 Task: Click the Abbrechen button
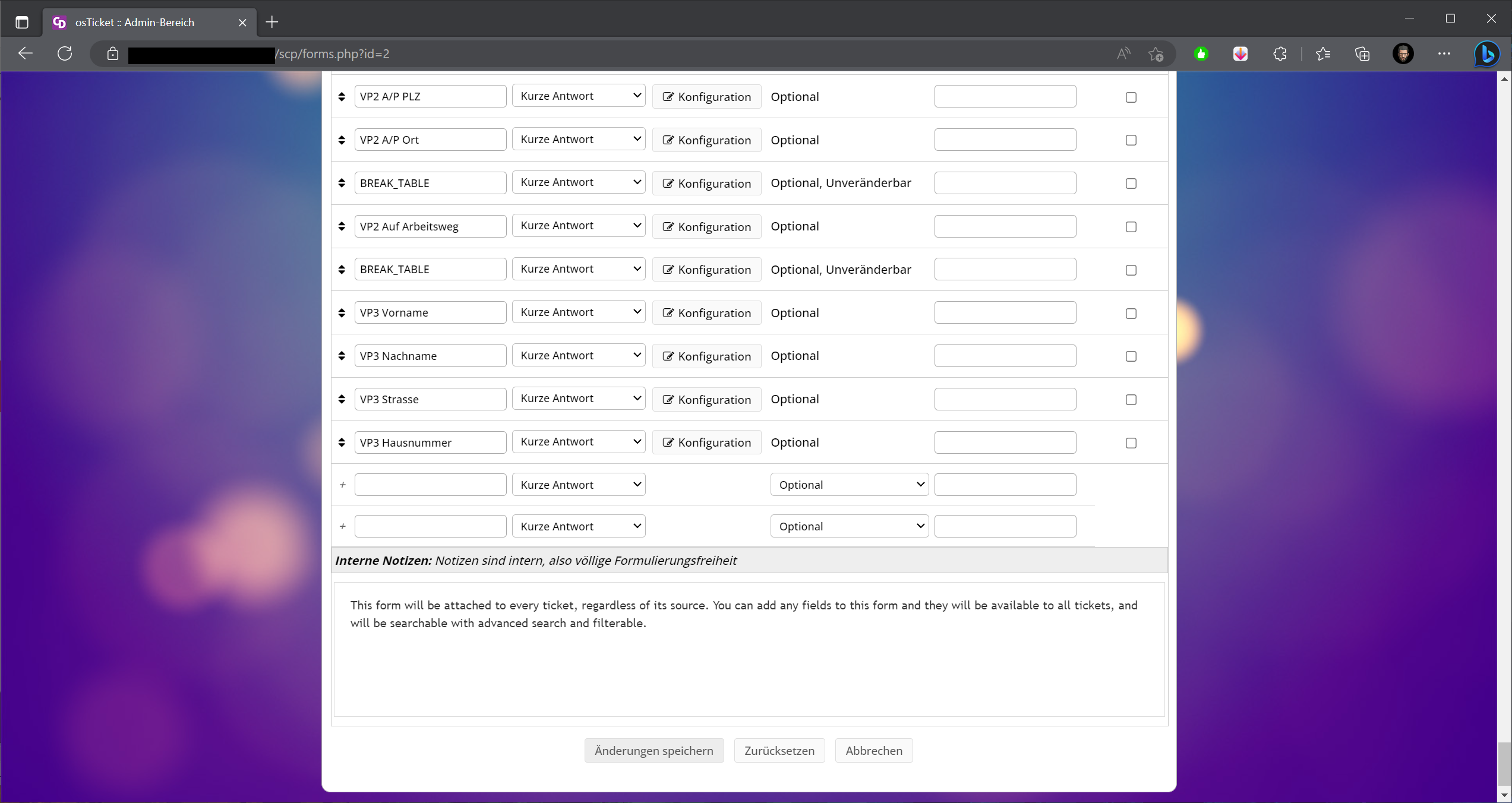(874, 751)
